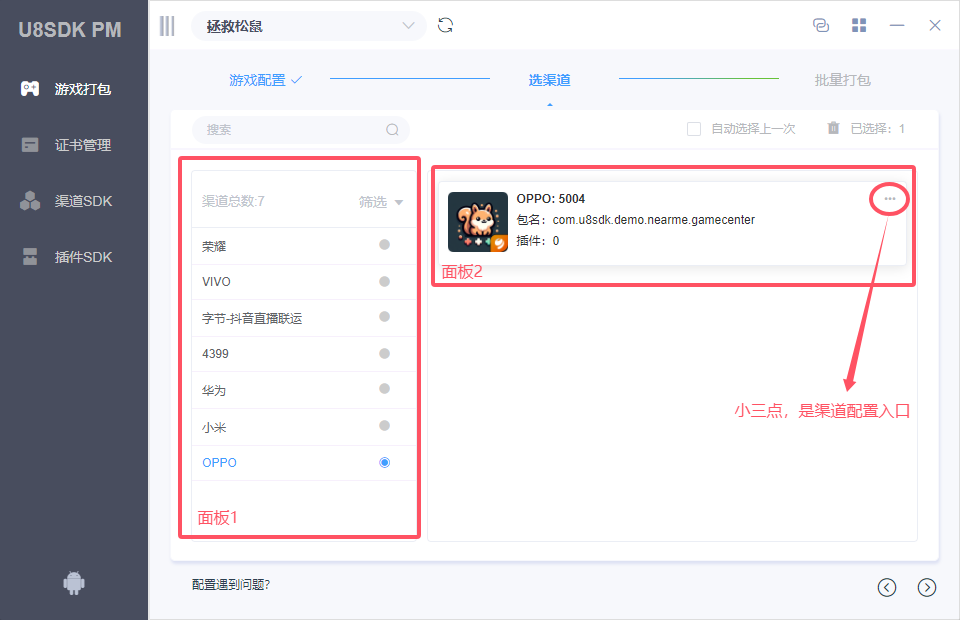
Task: Click the squirrel game icon thumbnail
Action: click(478, 222)
